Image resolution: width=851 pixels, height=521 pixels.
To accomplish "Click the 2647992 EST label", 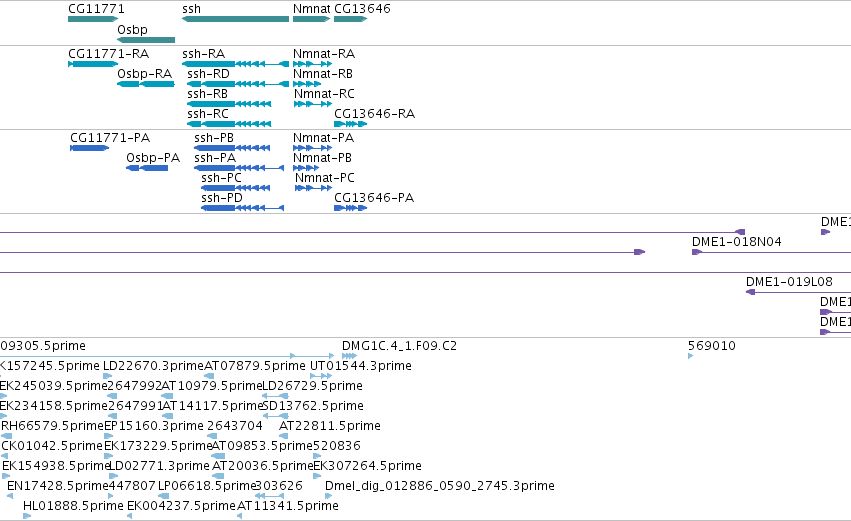I will click(x=135, y=386).
